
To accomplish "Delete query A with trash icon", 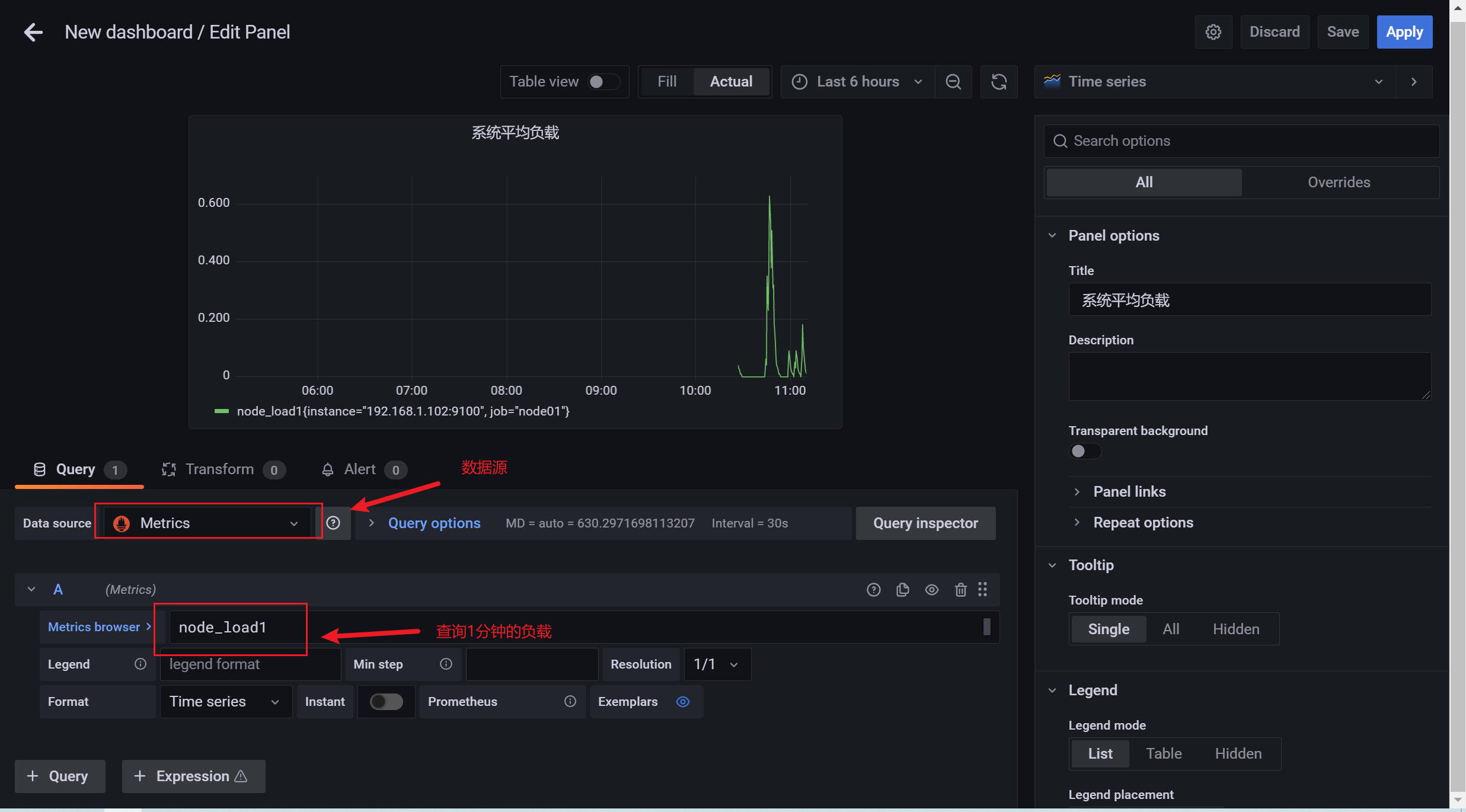I will (x=961, y=590).
